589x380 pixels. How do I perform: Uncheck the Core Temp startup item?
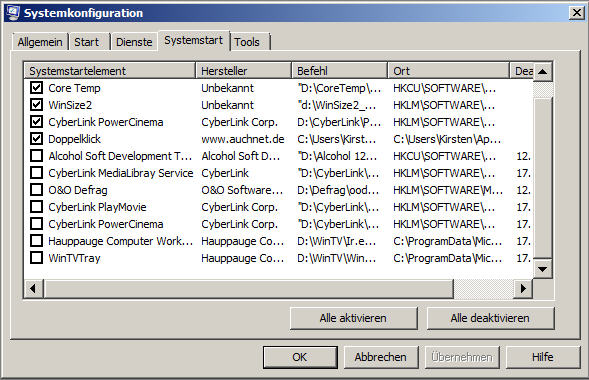pyautogui.click(x=36, y=88)
